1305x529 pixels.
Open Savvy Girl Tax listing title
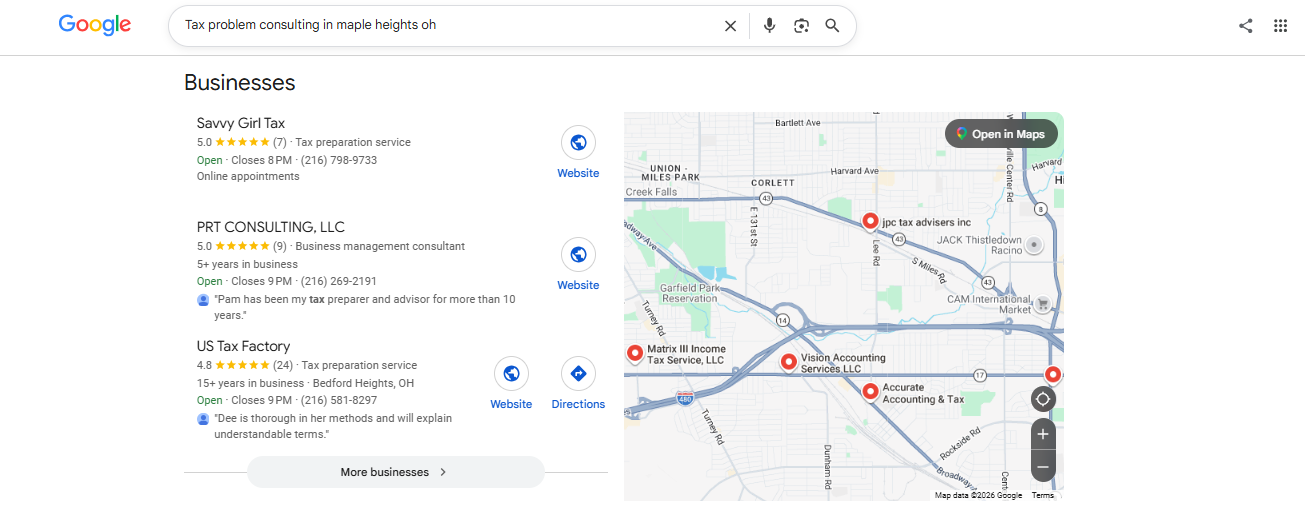coord(241,123)
